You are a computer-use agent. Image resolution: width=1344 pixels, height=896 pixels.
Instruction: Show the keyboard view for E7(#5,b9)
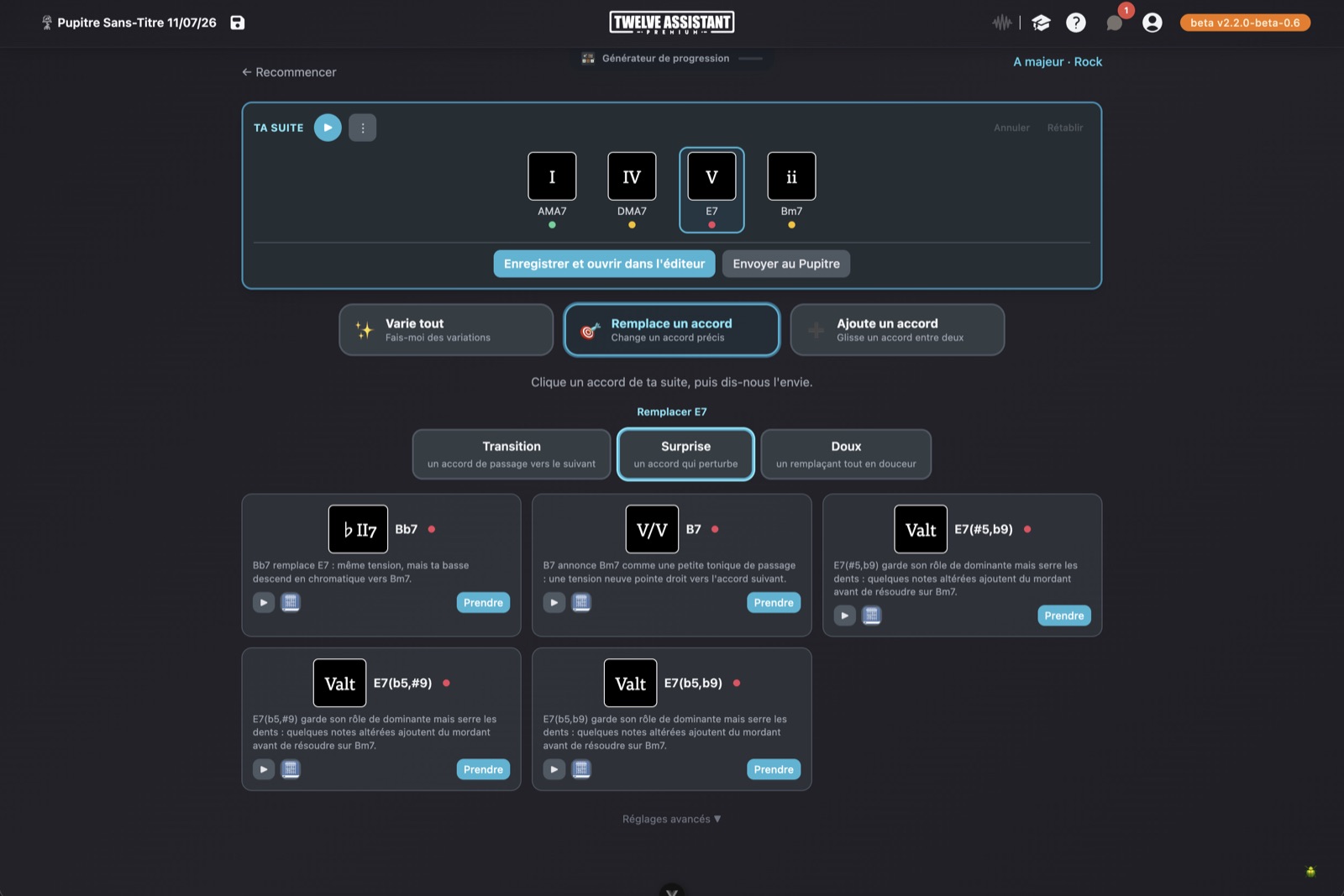pyautogui.click(x=872, y=616)
